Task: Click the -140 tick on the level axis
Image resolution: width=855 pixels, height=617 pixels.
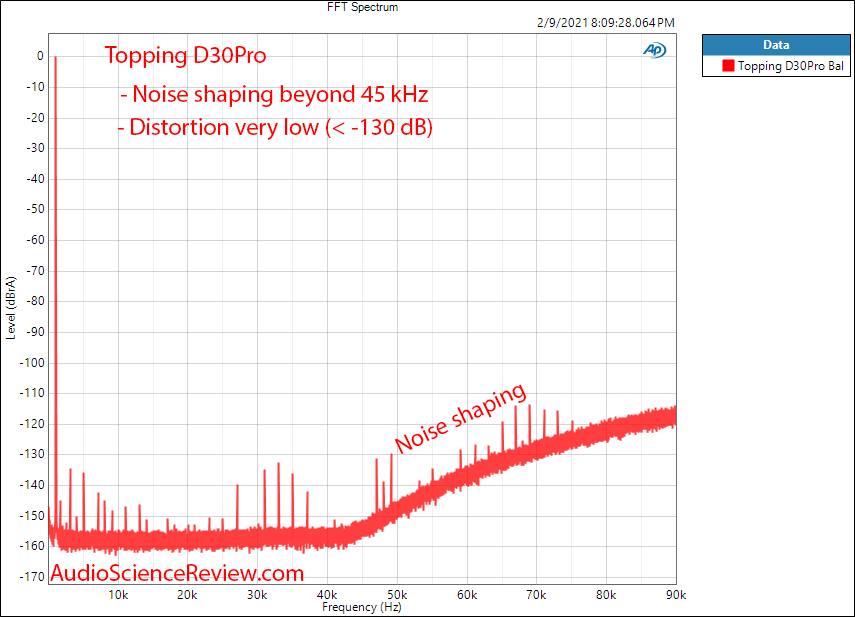Action: [x=32, y=485]
